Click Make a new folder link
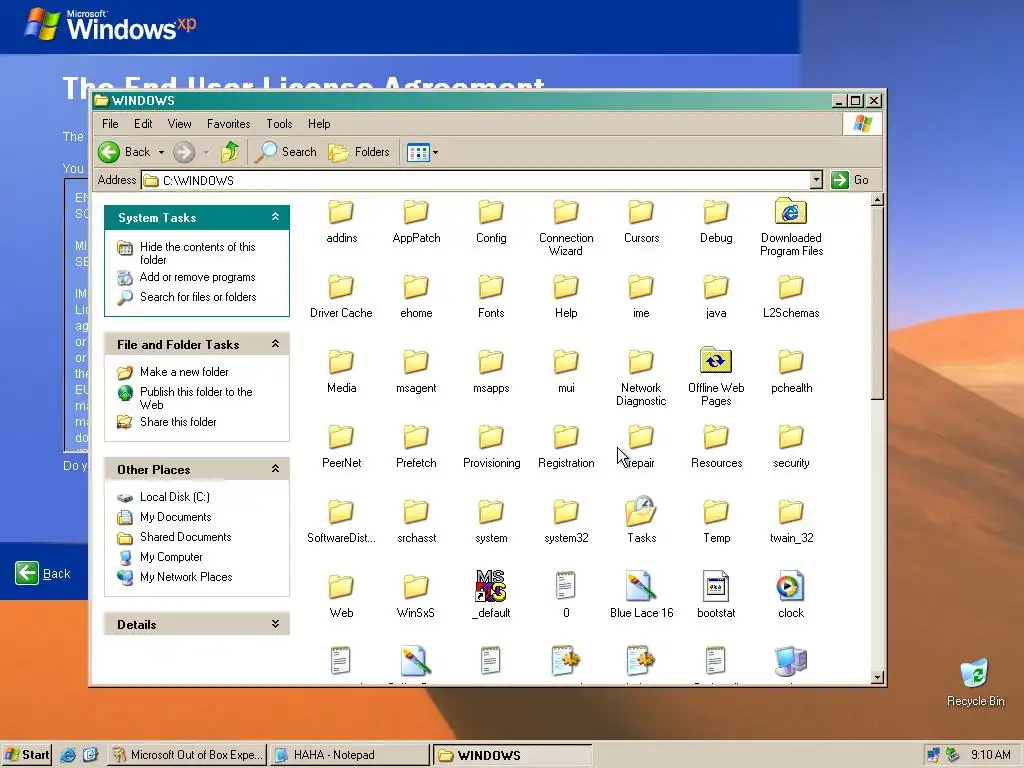 click(184, 372)
